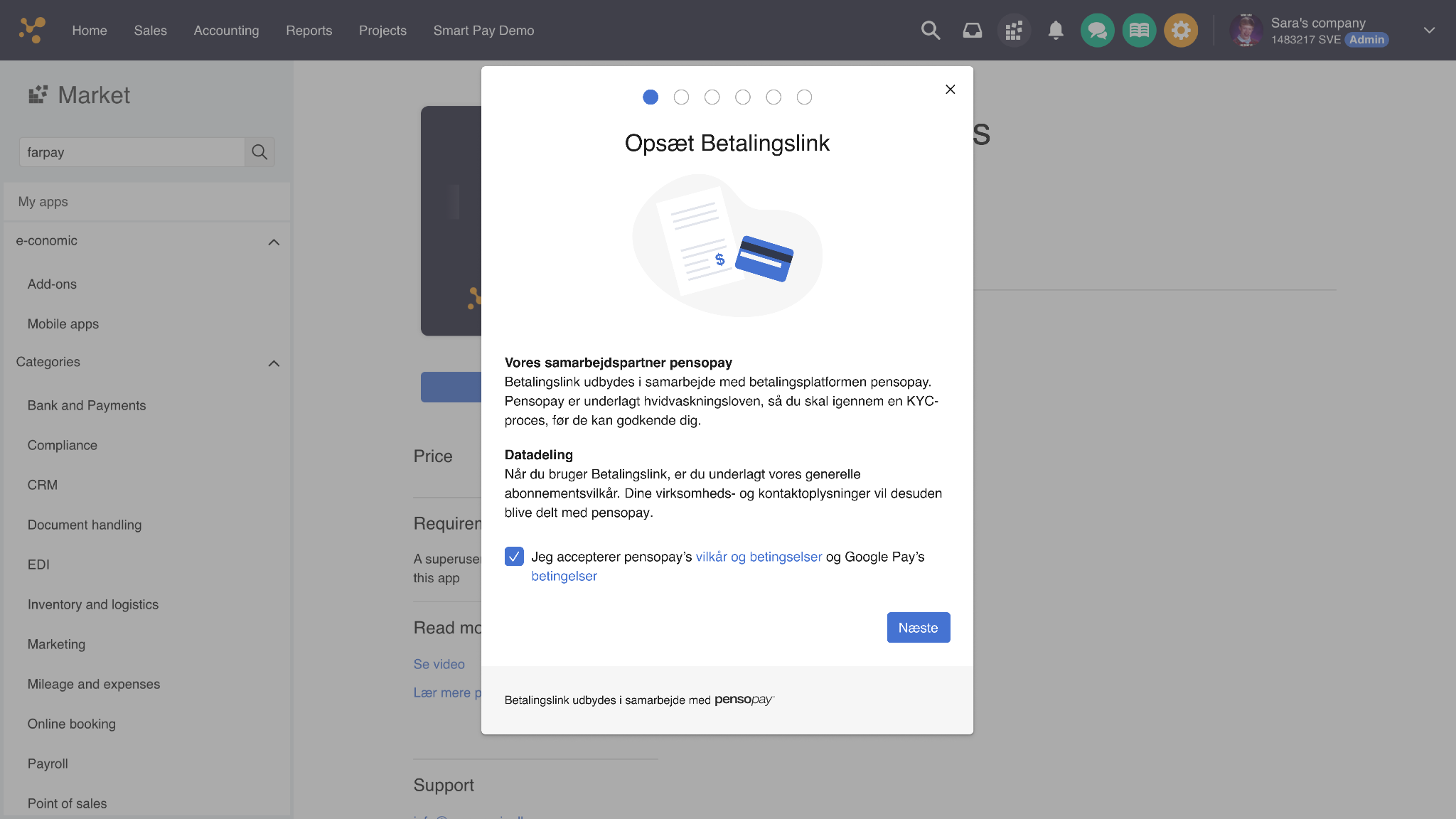The width and height of the screenshot is (1456, 819).
Task: Click the search magnifier beside the farpay field
Action: point(259,152)
